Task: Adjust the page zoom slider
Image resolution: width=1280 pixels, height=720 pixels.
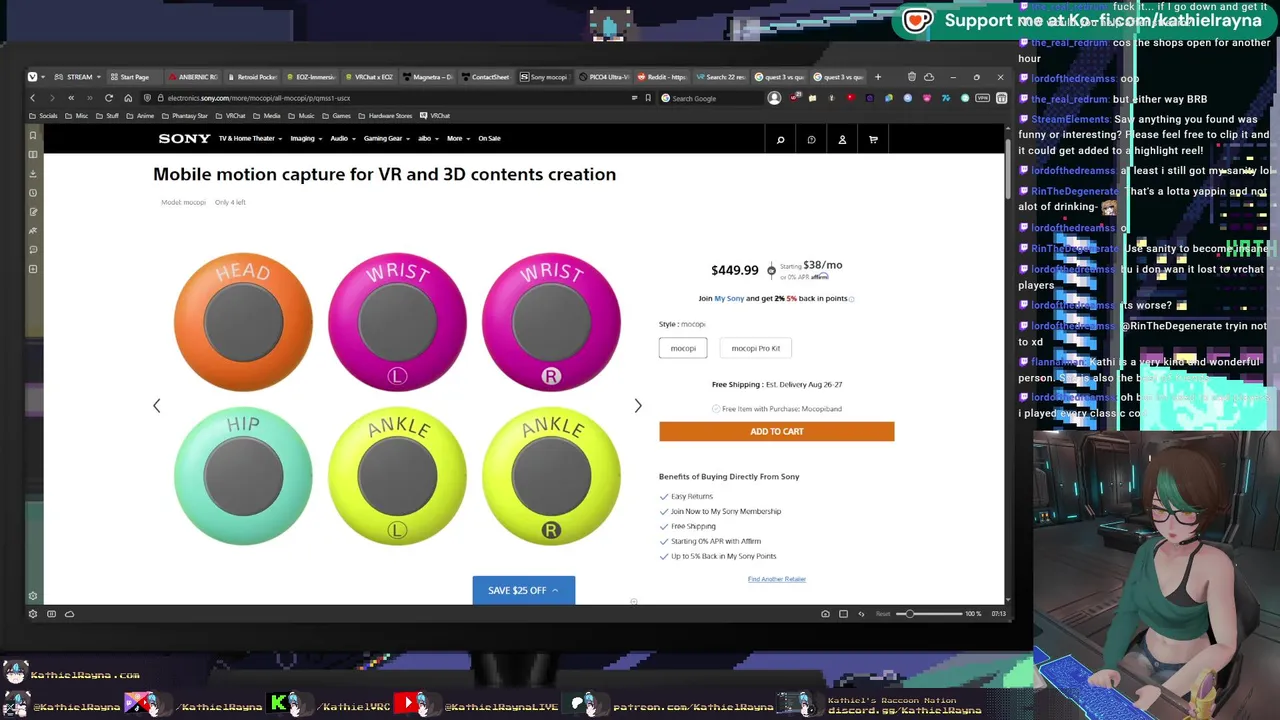Action: (x=930, y=614)
